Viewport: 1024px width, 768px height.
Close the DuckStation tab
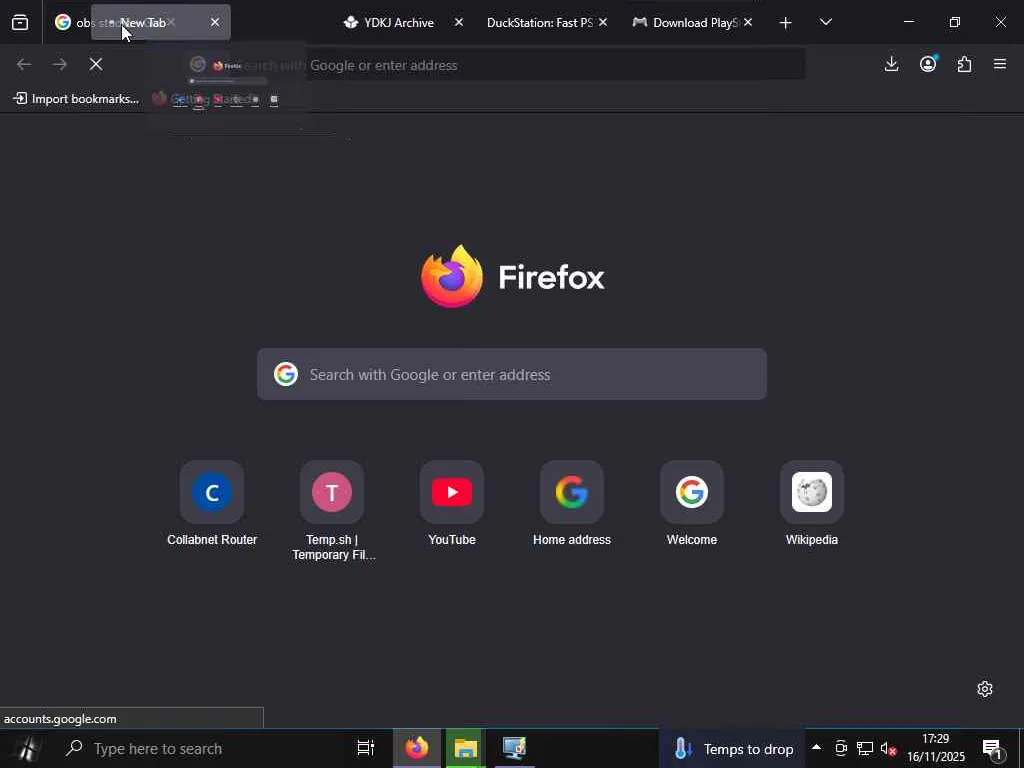[x=603, y=23]
